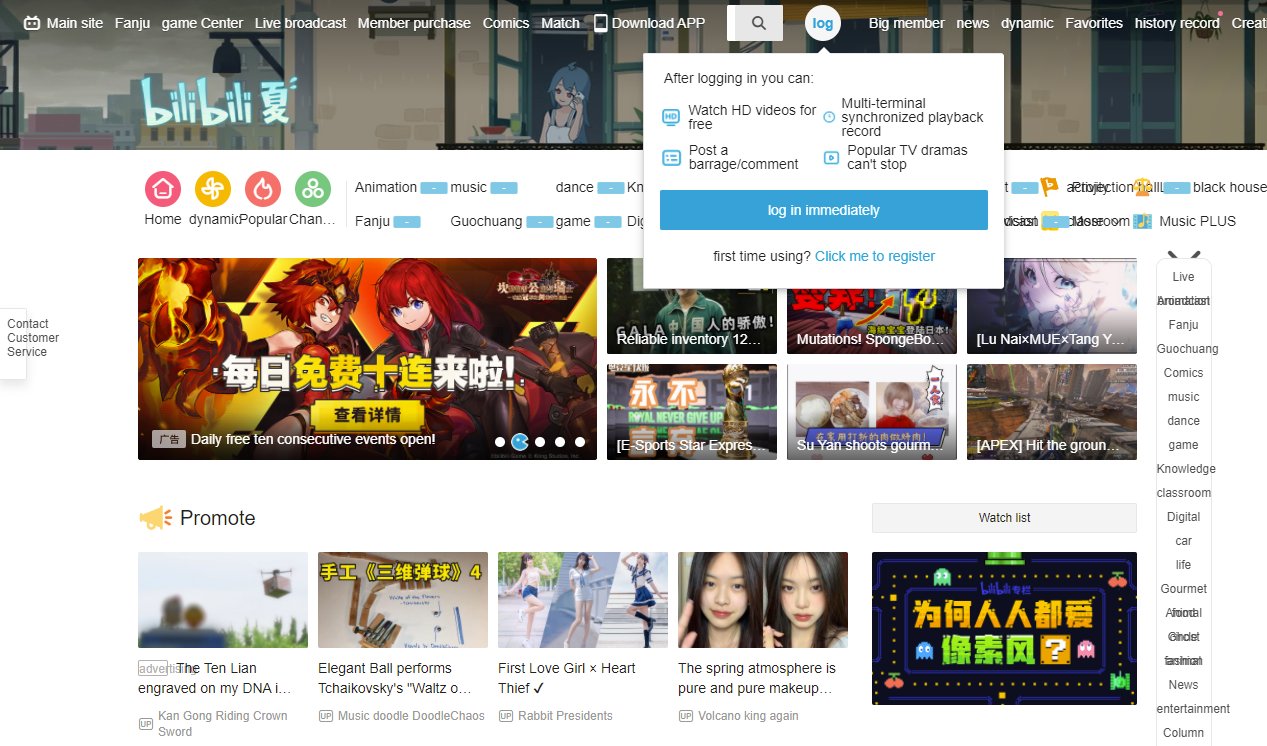Open 'The spring atmosphere' makeup video
The height and width of the screenshot is (746, 1267).
[x=763, y=600]
